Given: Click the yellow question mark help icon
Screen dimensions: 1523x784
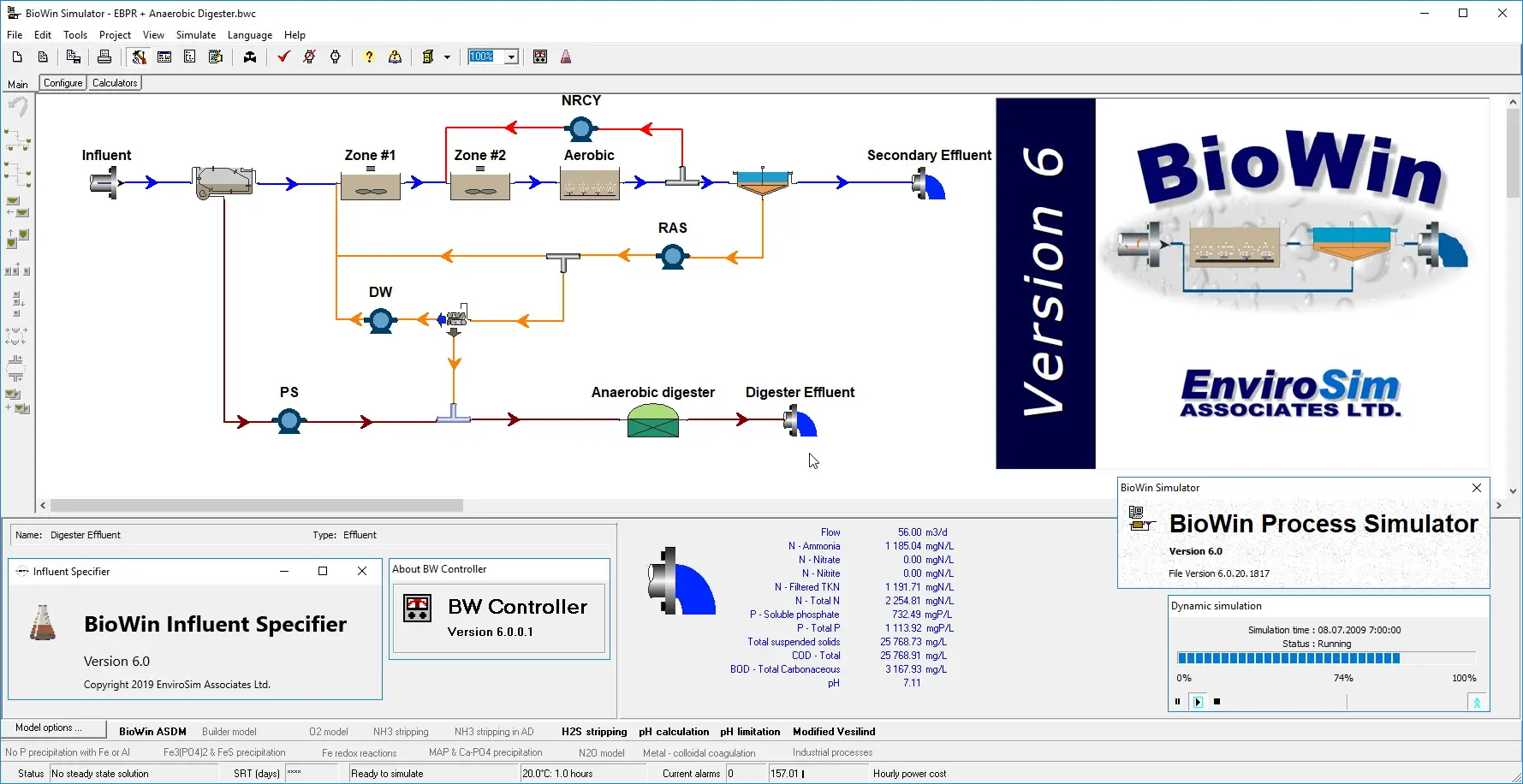Looking at the screenshot, I should [369, 56].
